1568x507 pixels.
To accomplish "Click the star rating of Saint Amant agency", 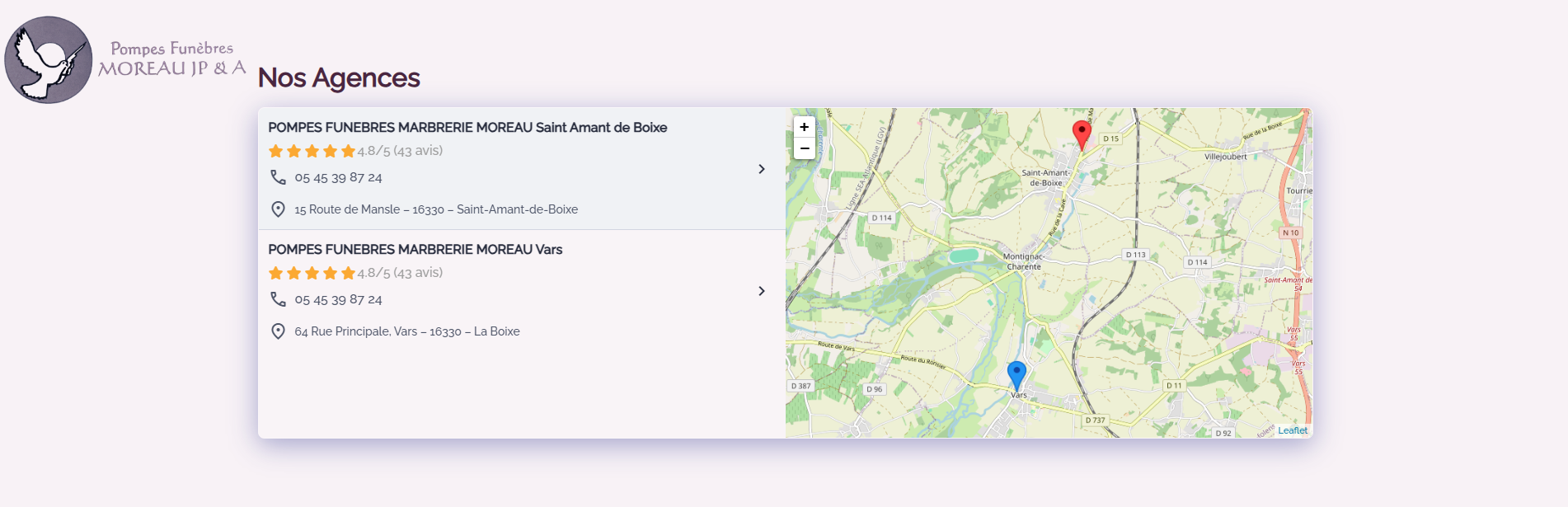I will point(312,151).
